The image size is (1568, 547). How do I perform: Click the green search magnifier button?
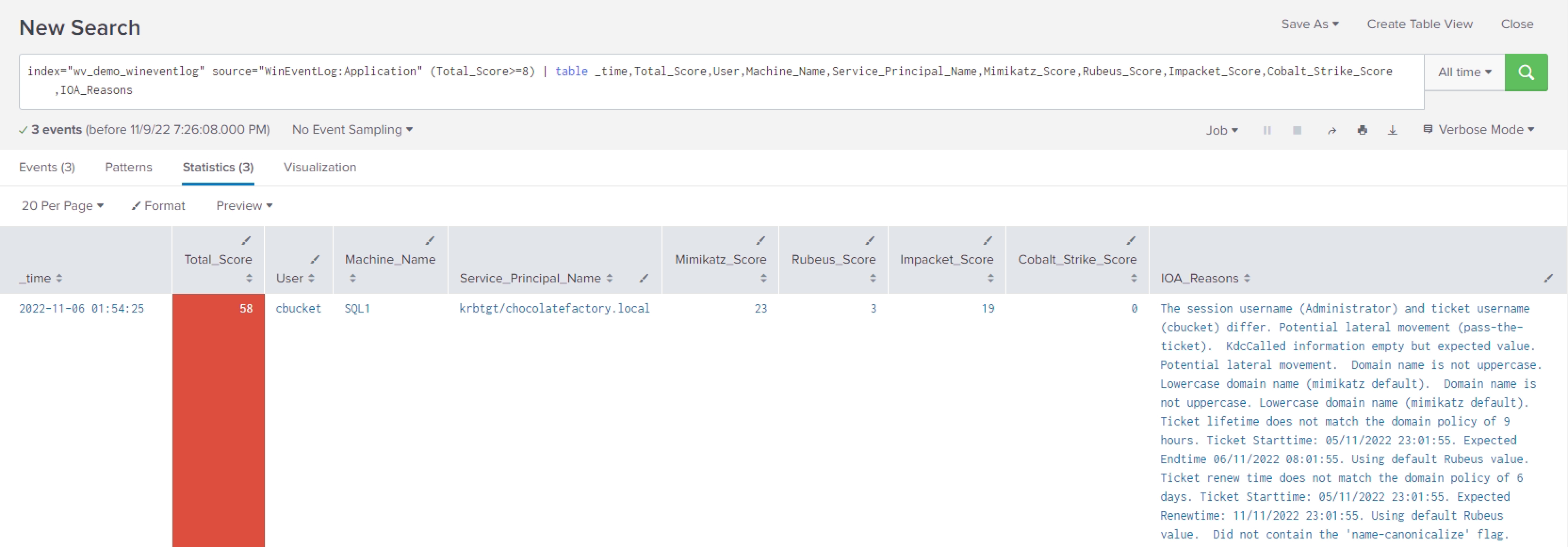pyautogui.click(x=1526, y=72)
